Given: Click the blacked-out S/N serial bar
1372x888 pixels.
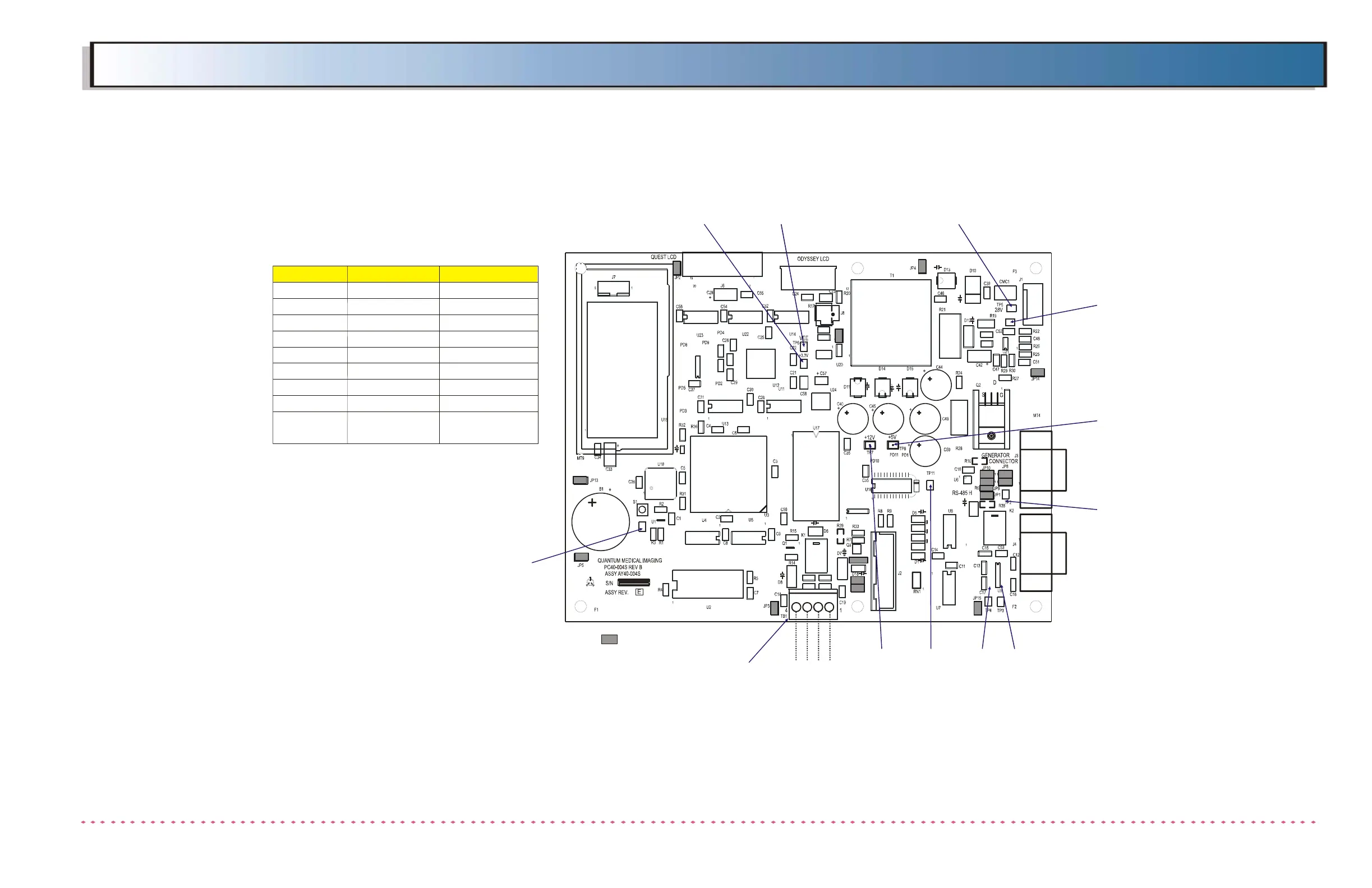Looking at the screenshot, I should pyautogui.click(x=633, y=583).
